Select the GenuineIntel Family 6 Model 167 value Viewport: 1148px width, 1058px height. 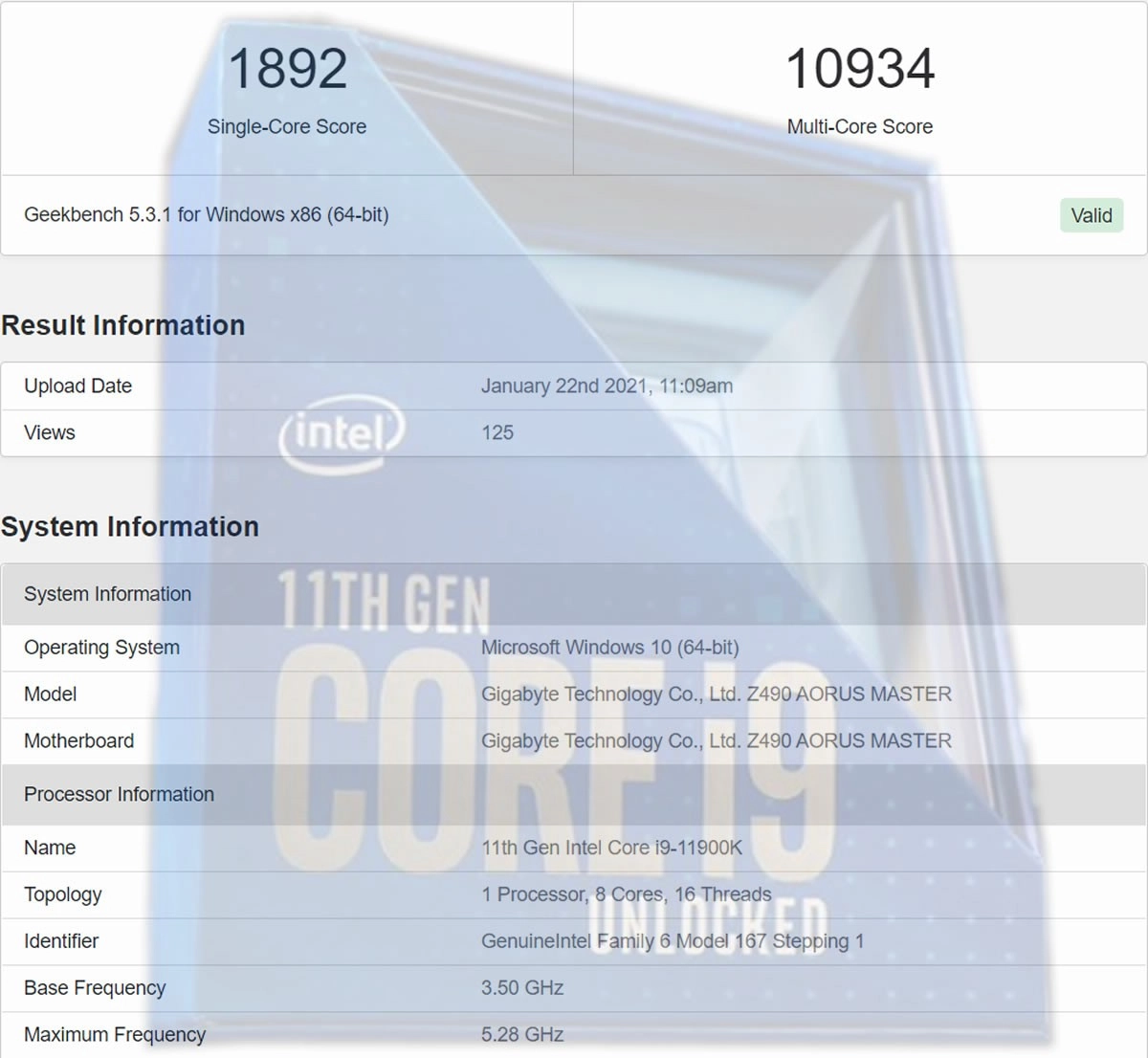[673, 941]
